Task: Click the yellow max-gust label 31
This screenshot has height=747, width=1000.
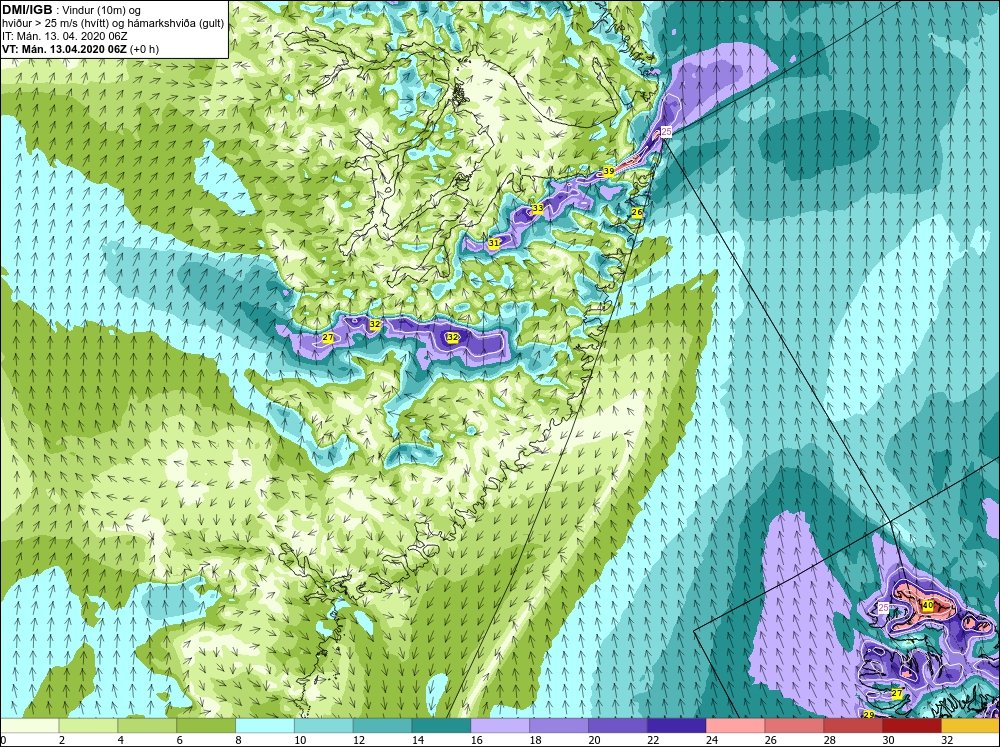Action: 494,243
